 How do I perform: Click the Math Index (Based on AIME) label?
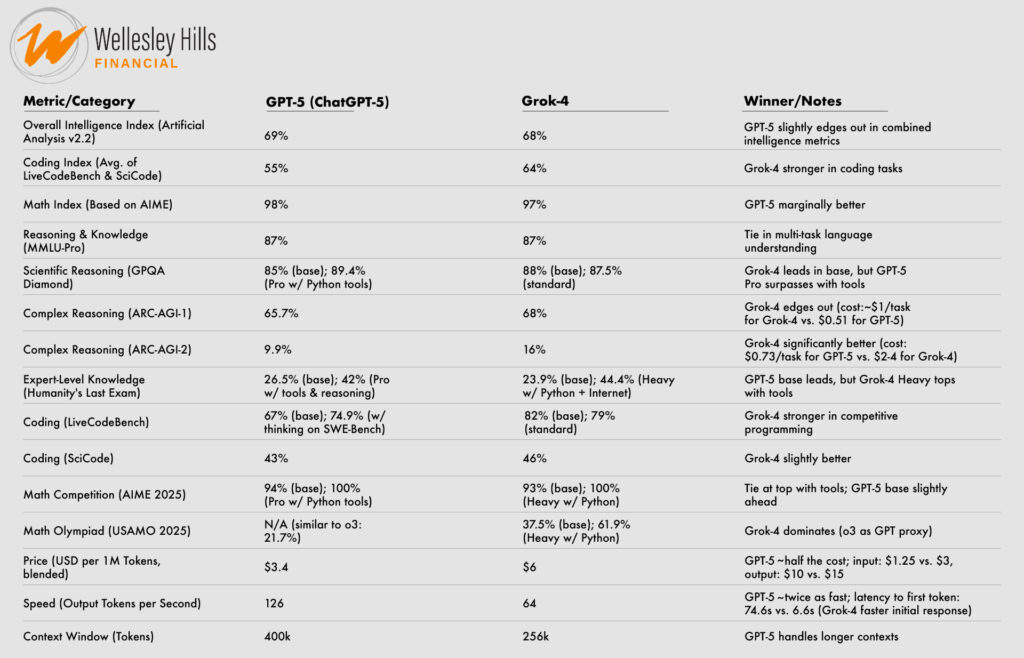click(x=99, y=205)
